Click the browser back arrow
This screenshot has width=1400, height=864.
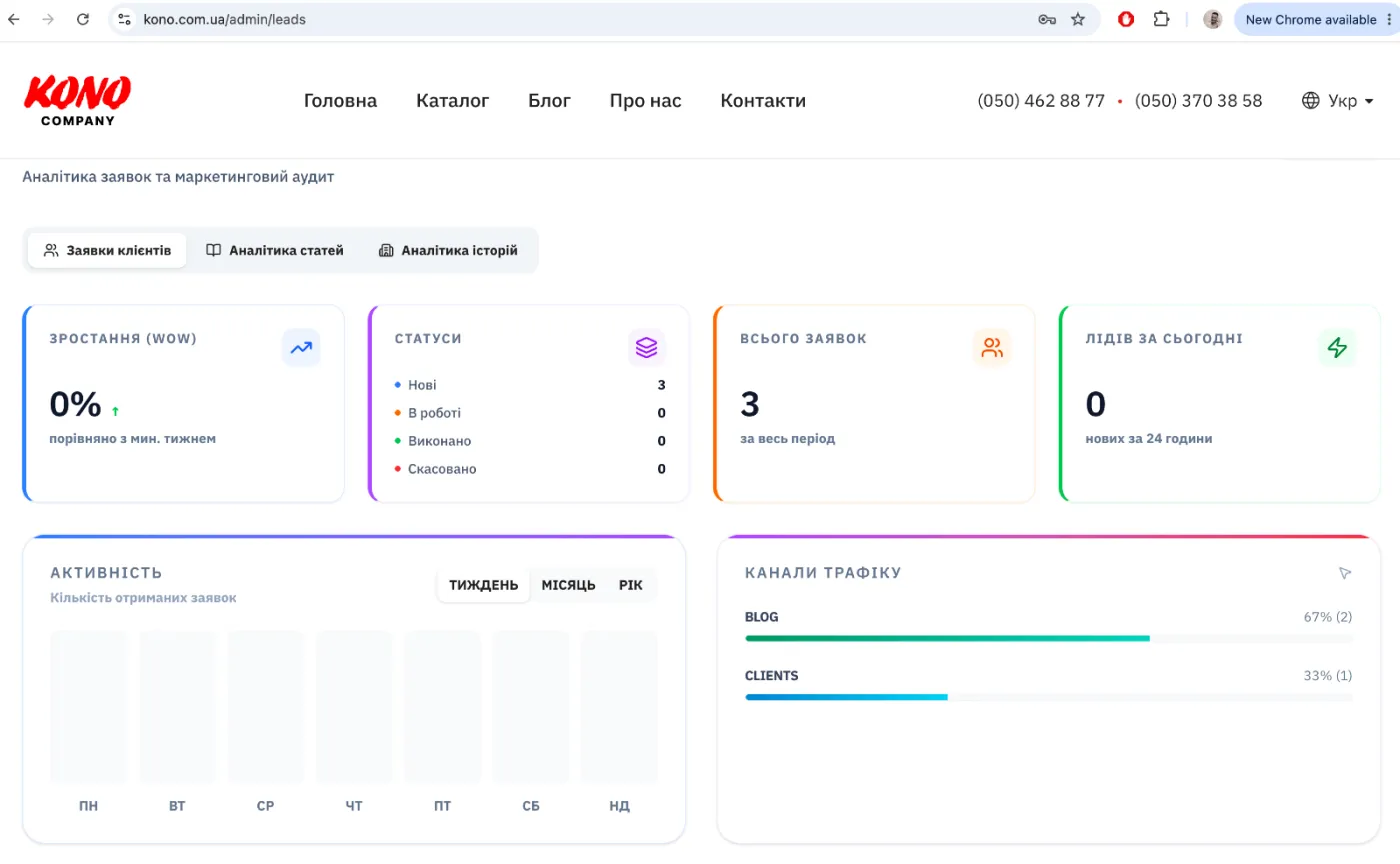pos(13,19)
